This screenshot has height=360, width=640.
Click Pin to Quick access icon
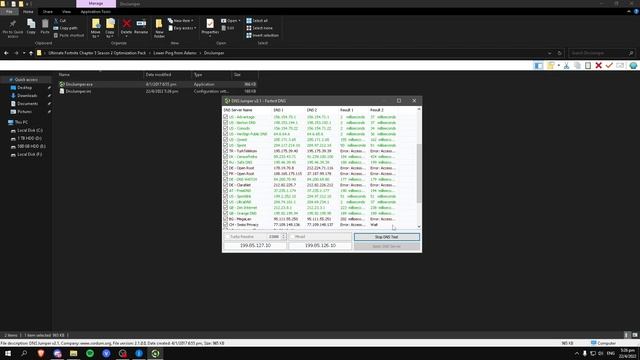coord(13,24)
